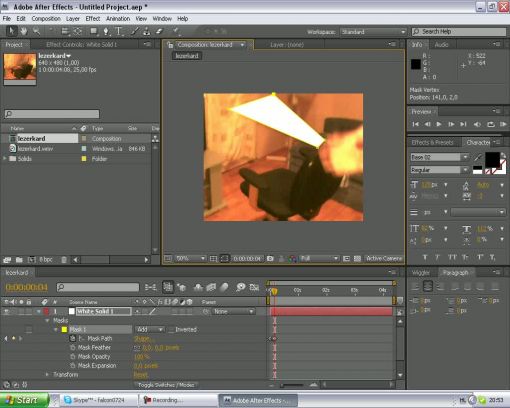Open the Workspace Standard dropdown
Image resolution: width=510 pixels, height=408 pixels.
(373, 32)
